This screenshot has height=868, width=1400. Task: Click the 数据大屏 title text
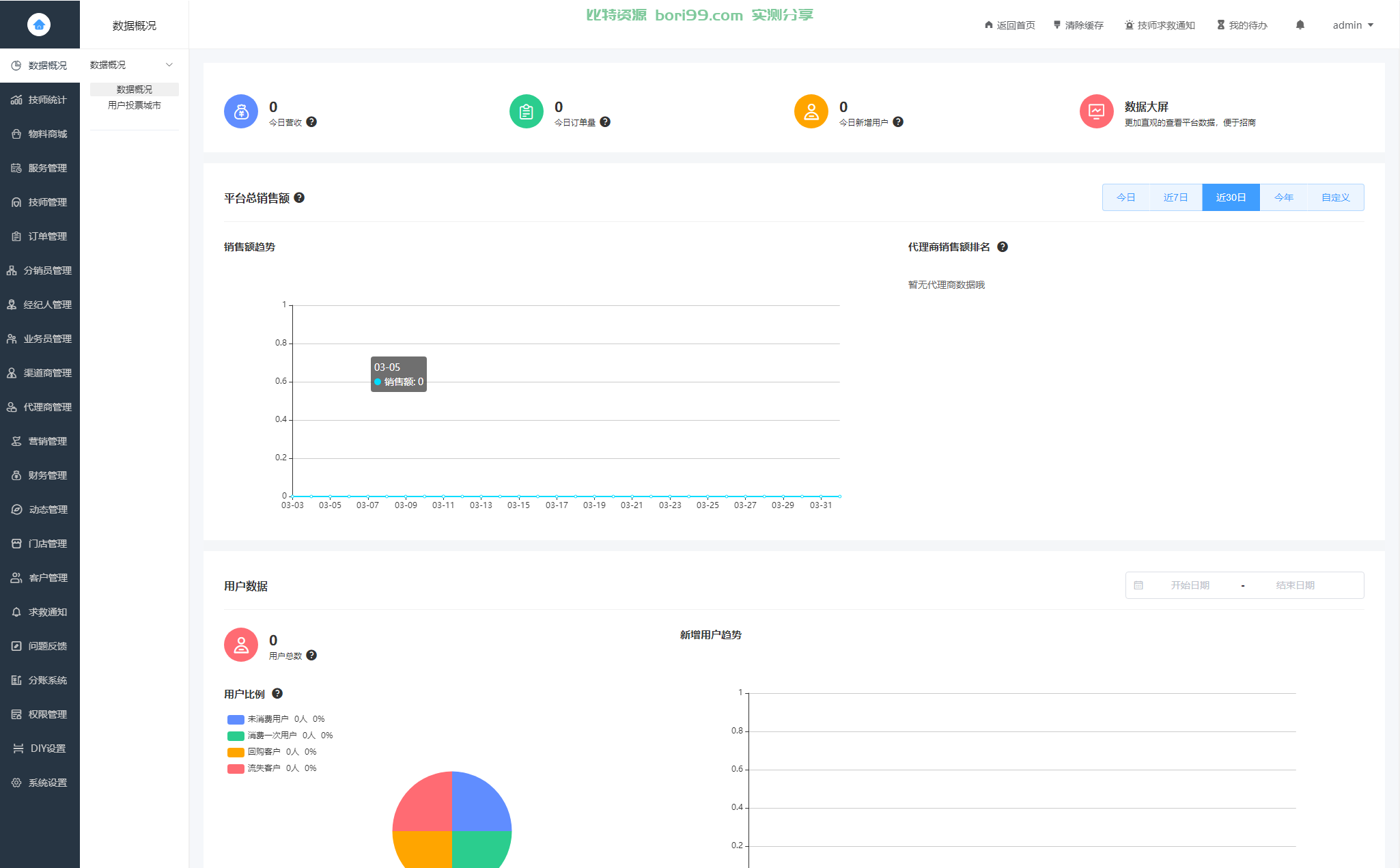tap(1147, 107)
